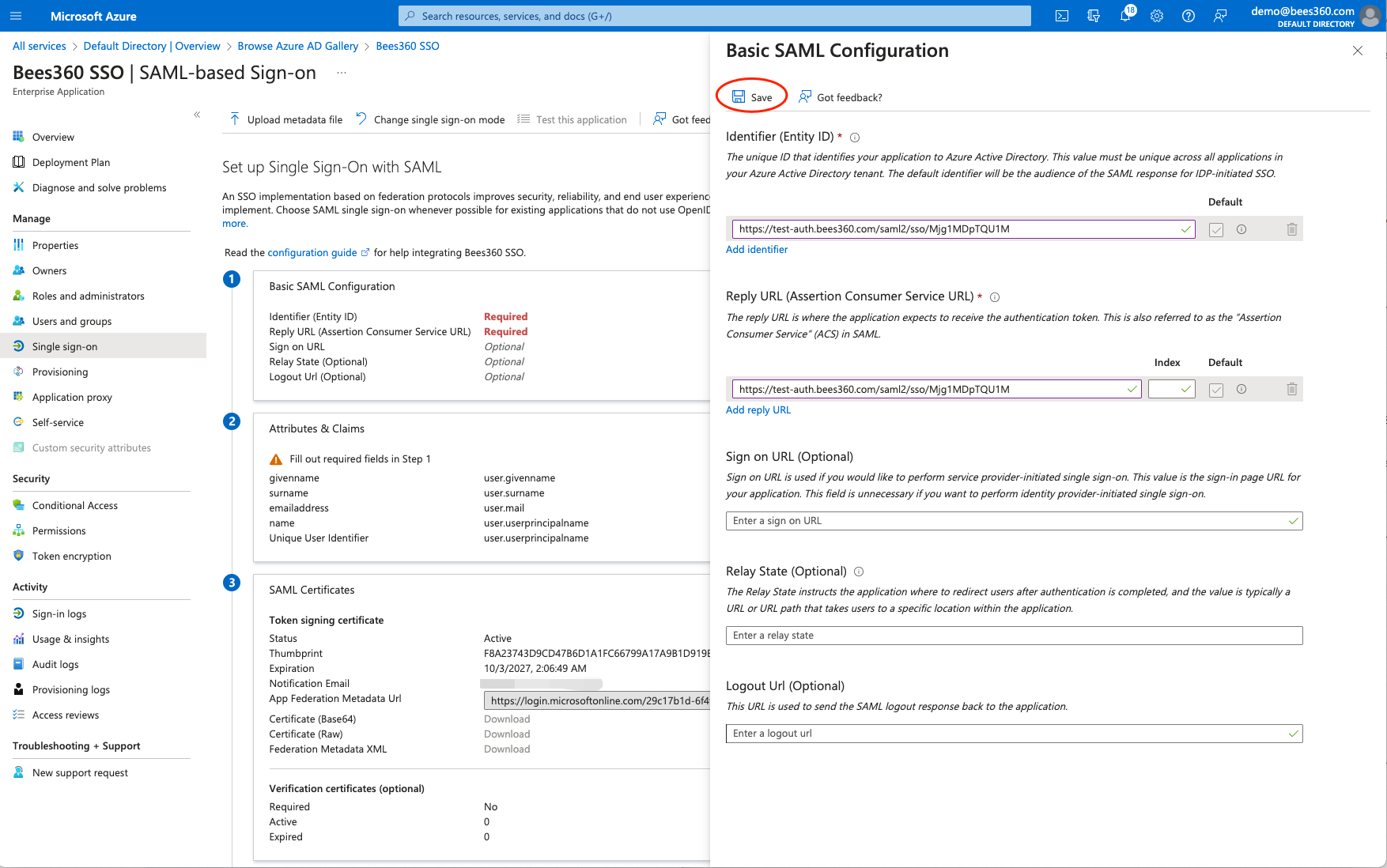Show info for Reply URL heading
1387x868 pixels.
(995, 297)
